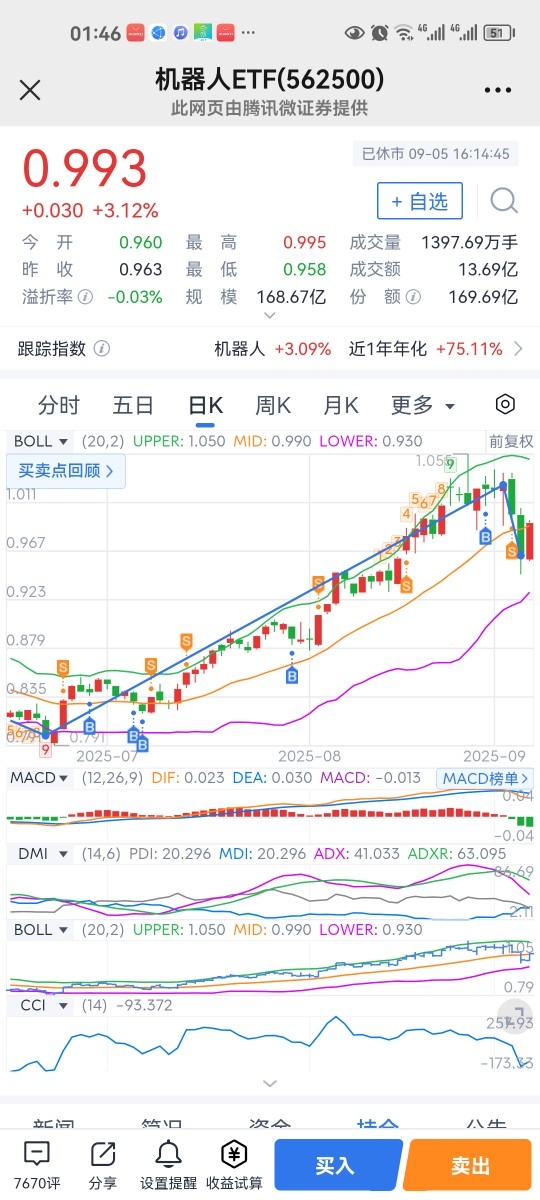Open tracking index details arrow

tap(518, 349)
